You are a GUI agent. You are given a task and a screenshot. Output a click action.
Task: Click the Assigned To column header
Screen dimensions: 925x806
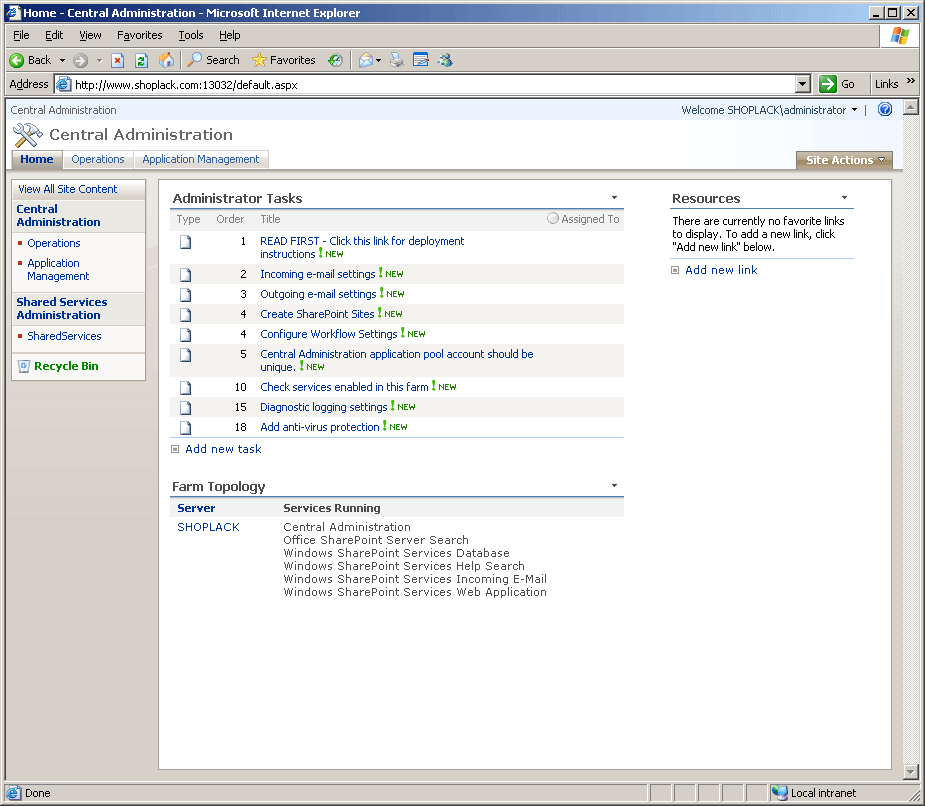590,219
